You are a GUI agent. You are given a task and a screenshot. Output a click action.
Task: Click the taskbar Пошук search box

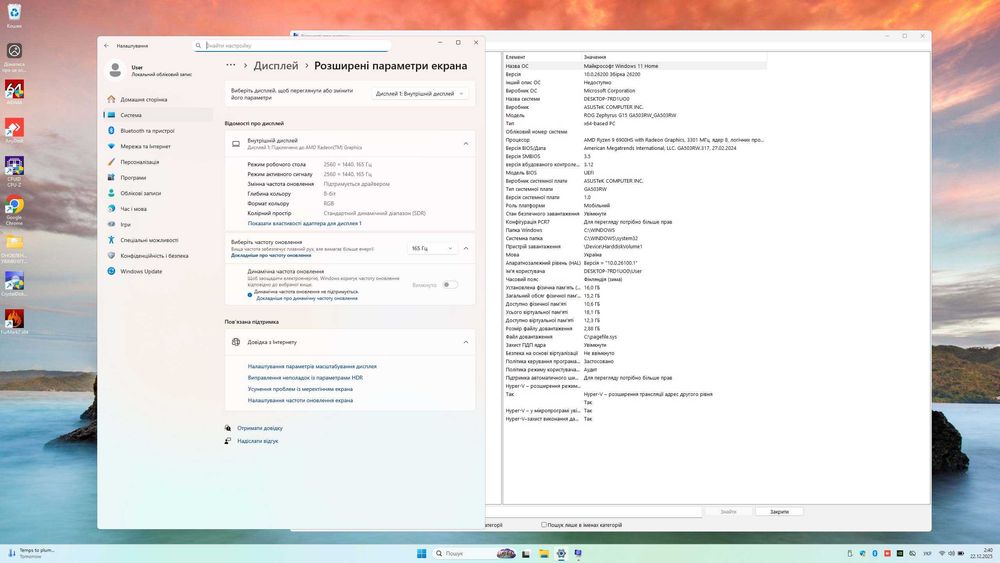click(x=473, y=553)
